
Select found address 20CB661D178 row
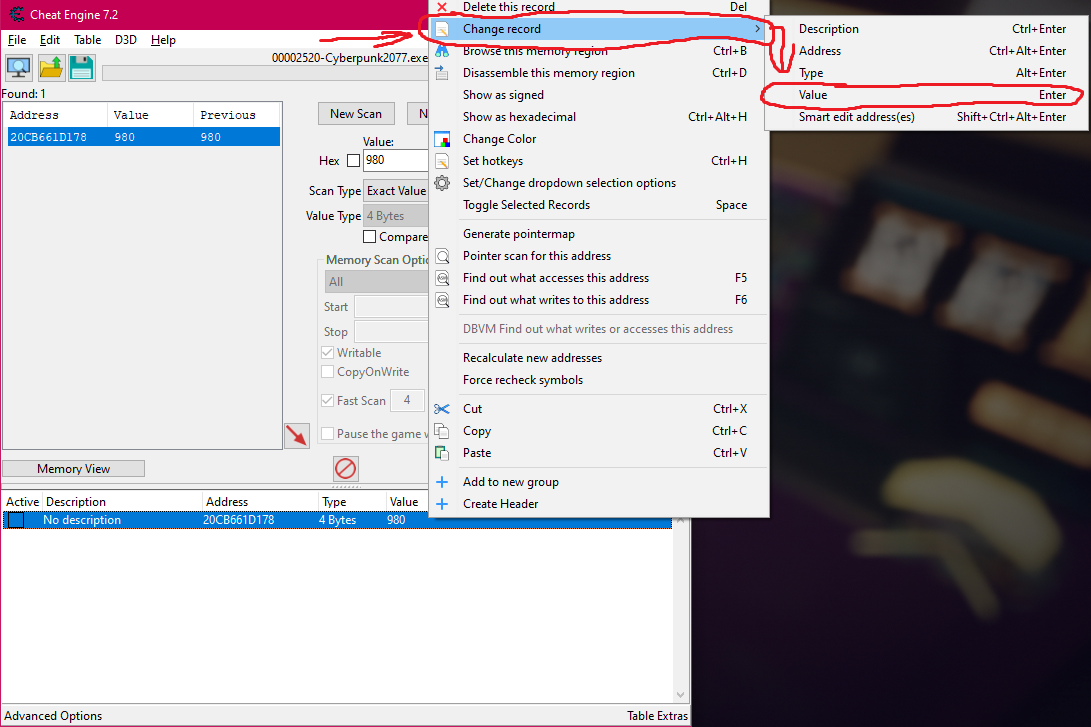[x=144, y=137]
